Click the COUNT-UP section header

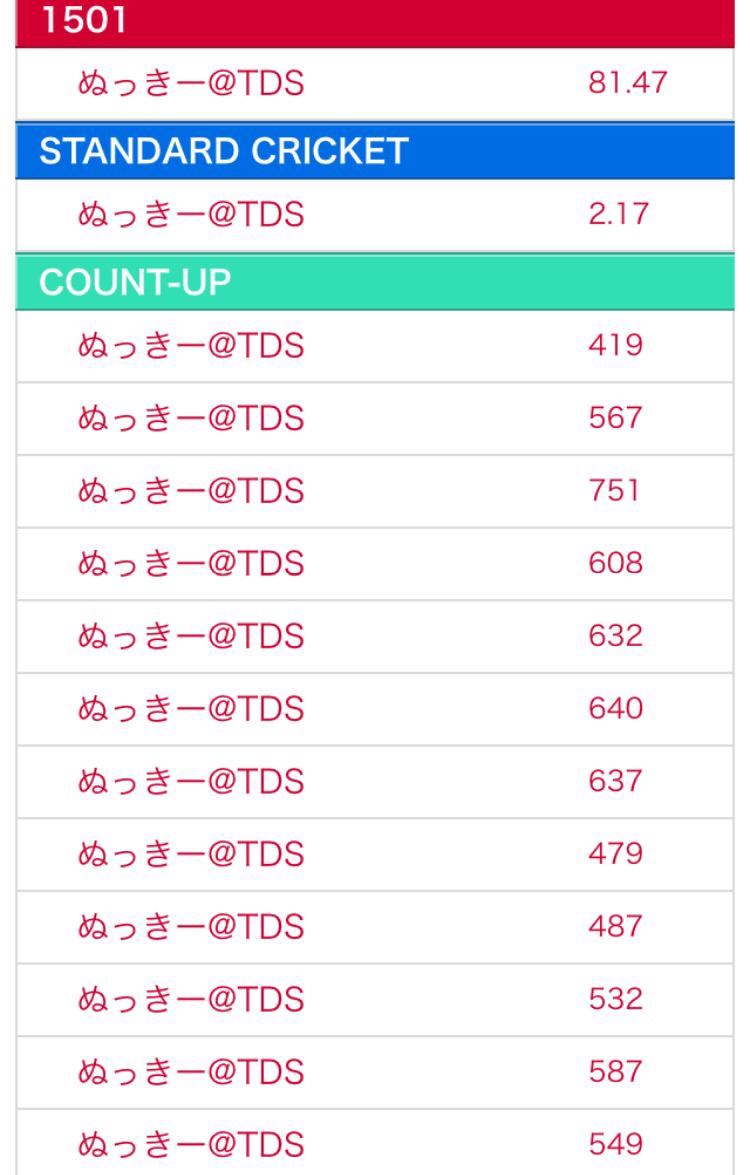pyautogui.click(x=135, y=281)
